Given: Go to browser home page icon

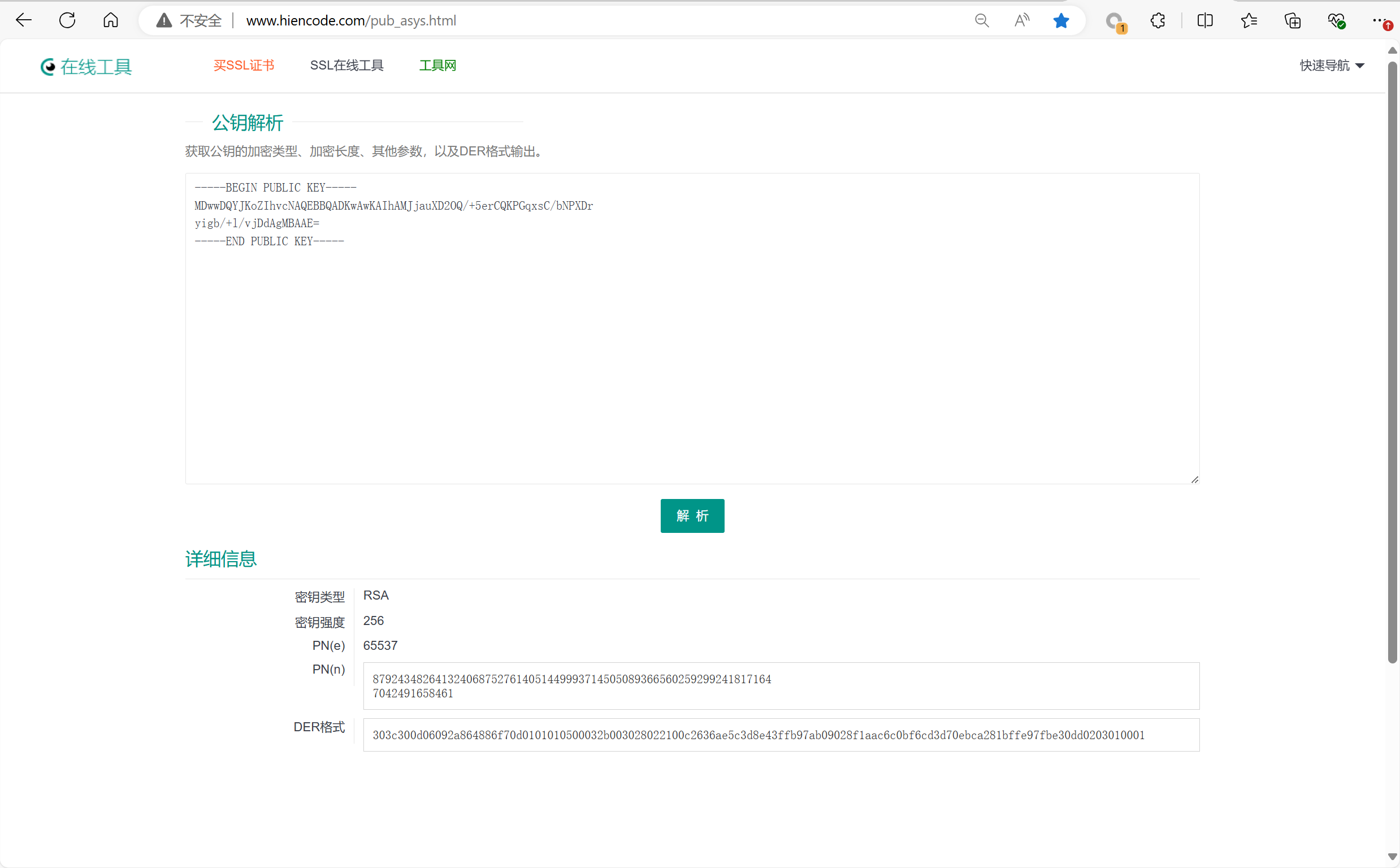Looking at the screenshot, I should 111,21.
